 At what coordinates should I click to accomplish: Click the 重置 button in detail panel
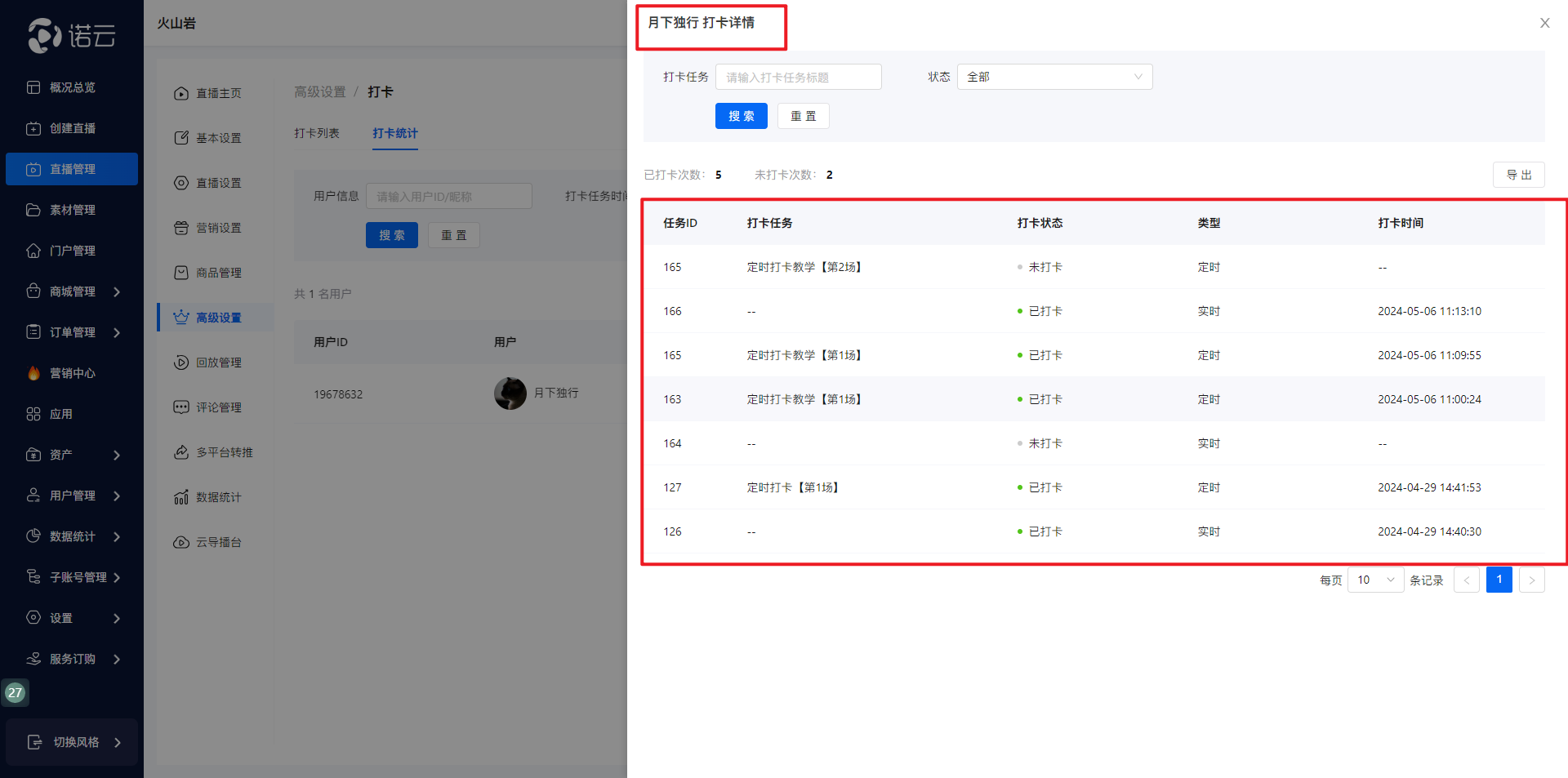pyautogui.click(x=803, y=116)
